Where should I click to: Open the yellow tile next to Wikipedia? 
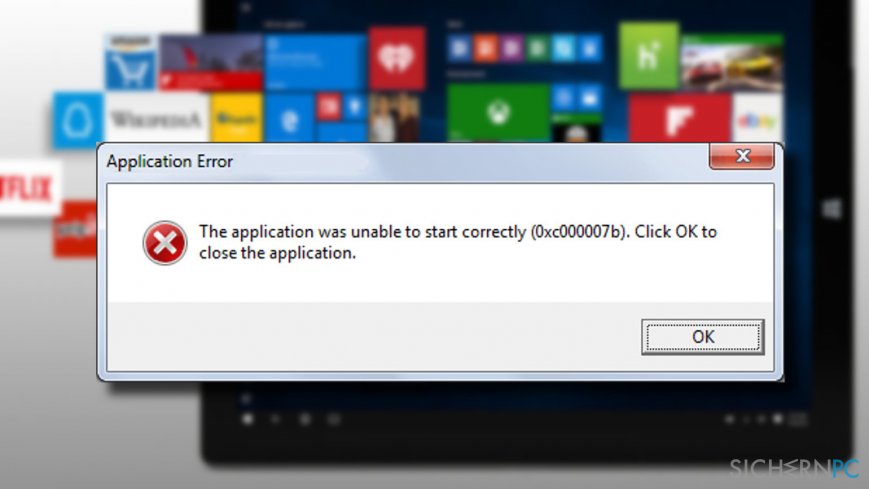tap(236, 119)
